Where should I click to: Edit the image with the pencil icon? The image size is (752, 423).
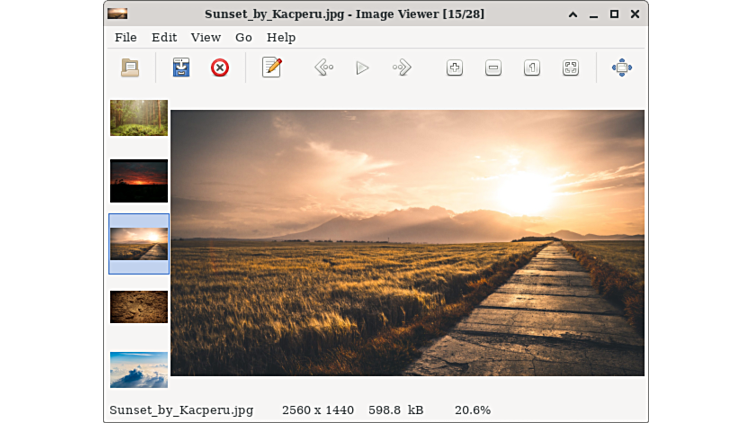pos(271,68)
